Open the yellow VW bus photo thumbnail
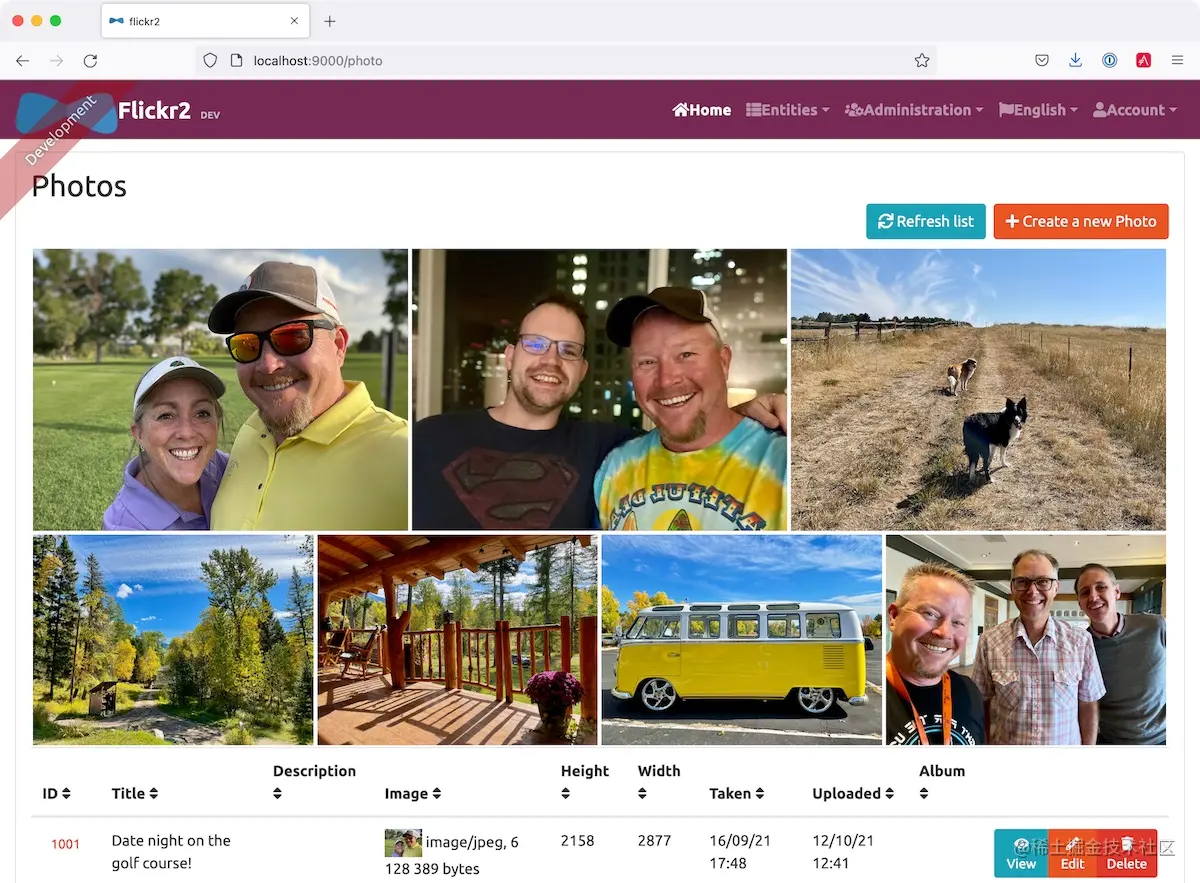 tap(741, 639)
